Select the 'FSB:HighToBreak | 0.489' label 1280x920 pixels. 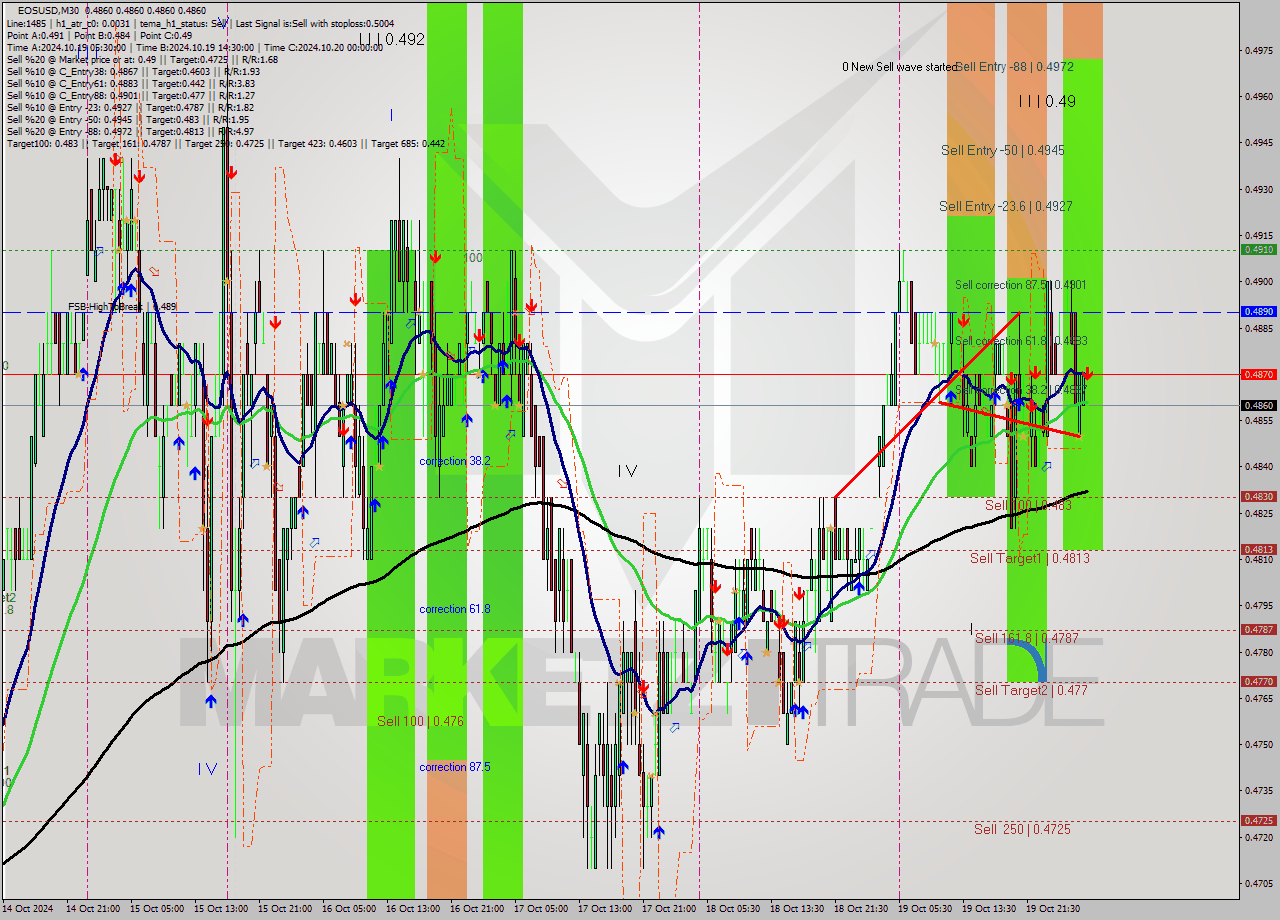tap(122, 306)
